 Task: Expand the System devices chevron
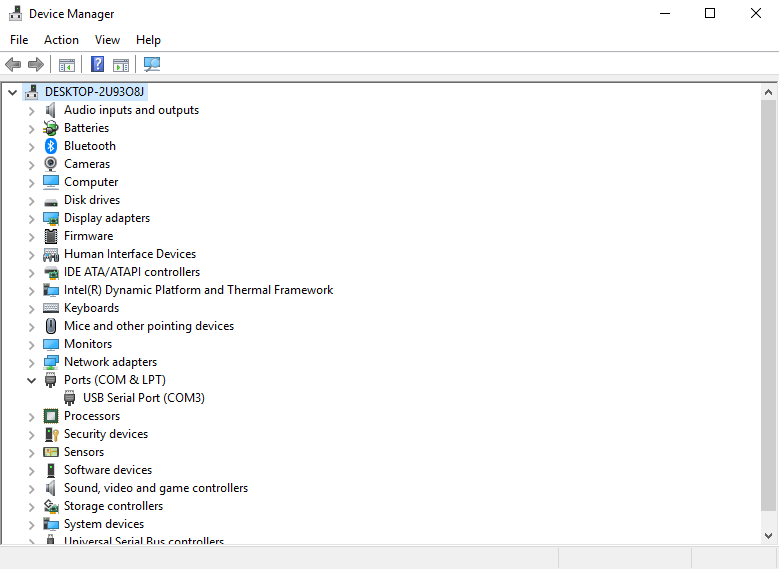(31, 525)
